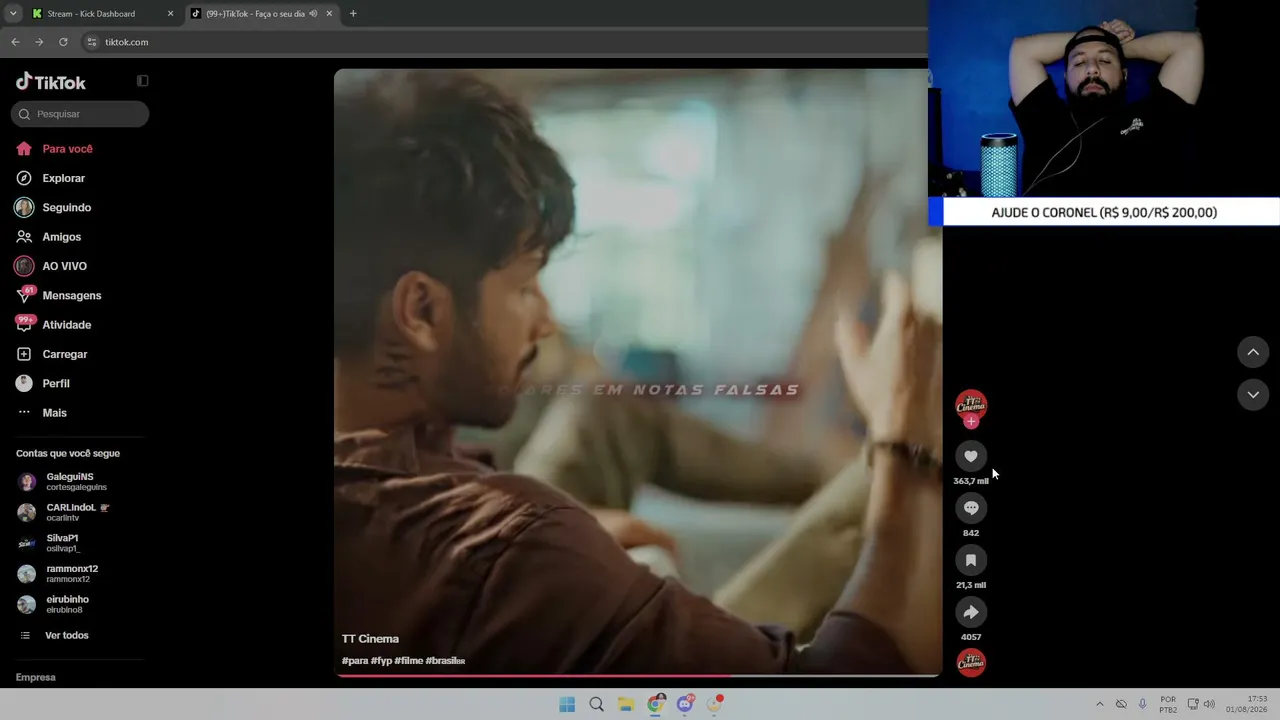
Task: Open the Carregar upload page
Action: (x=64, y=354)
